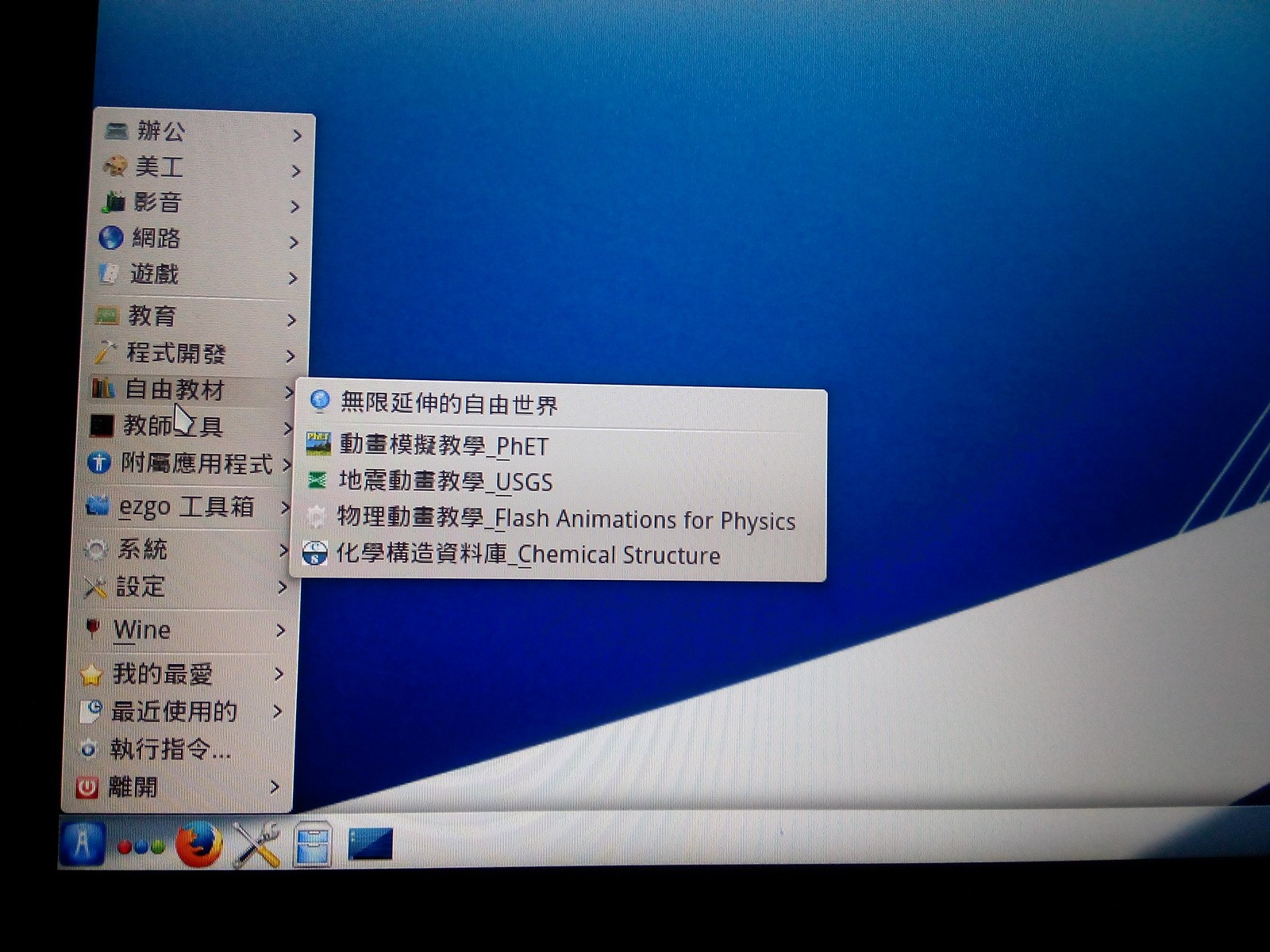Click the three colored dots activities icon
Image resolution: width=1270 pixels, height=952 pixels.
[x=140, y=846]
